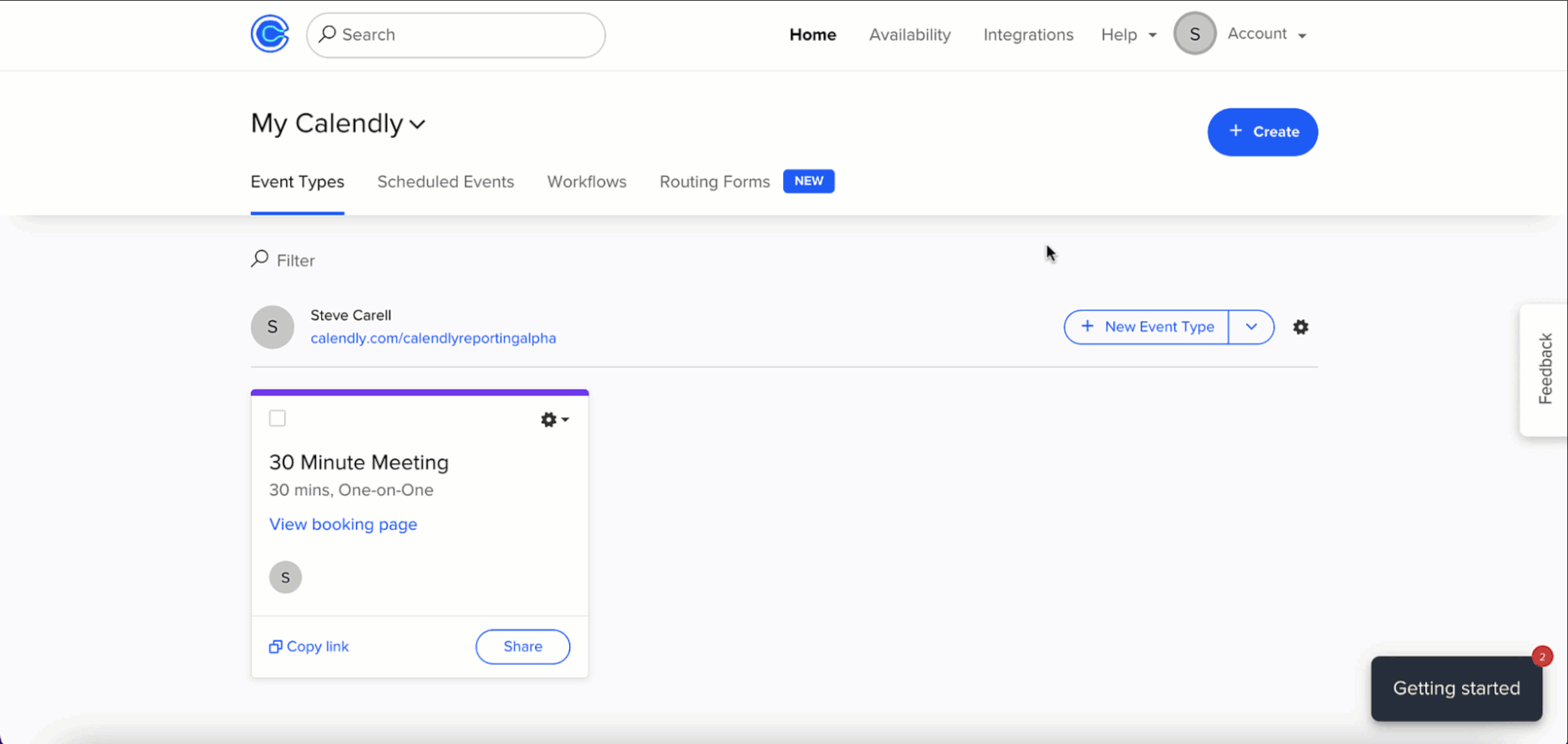Go to the Home nav item
The height and width of the screenshot is (744, 1568).
[x=812, y=34]
